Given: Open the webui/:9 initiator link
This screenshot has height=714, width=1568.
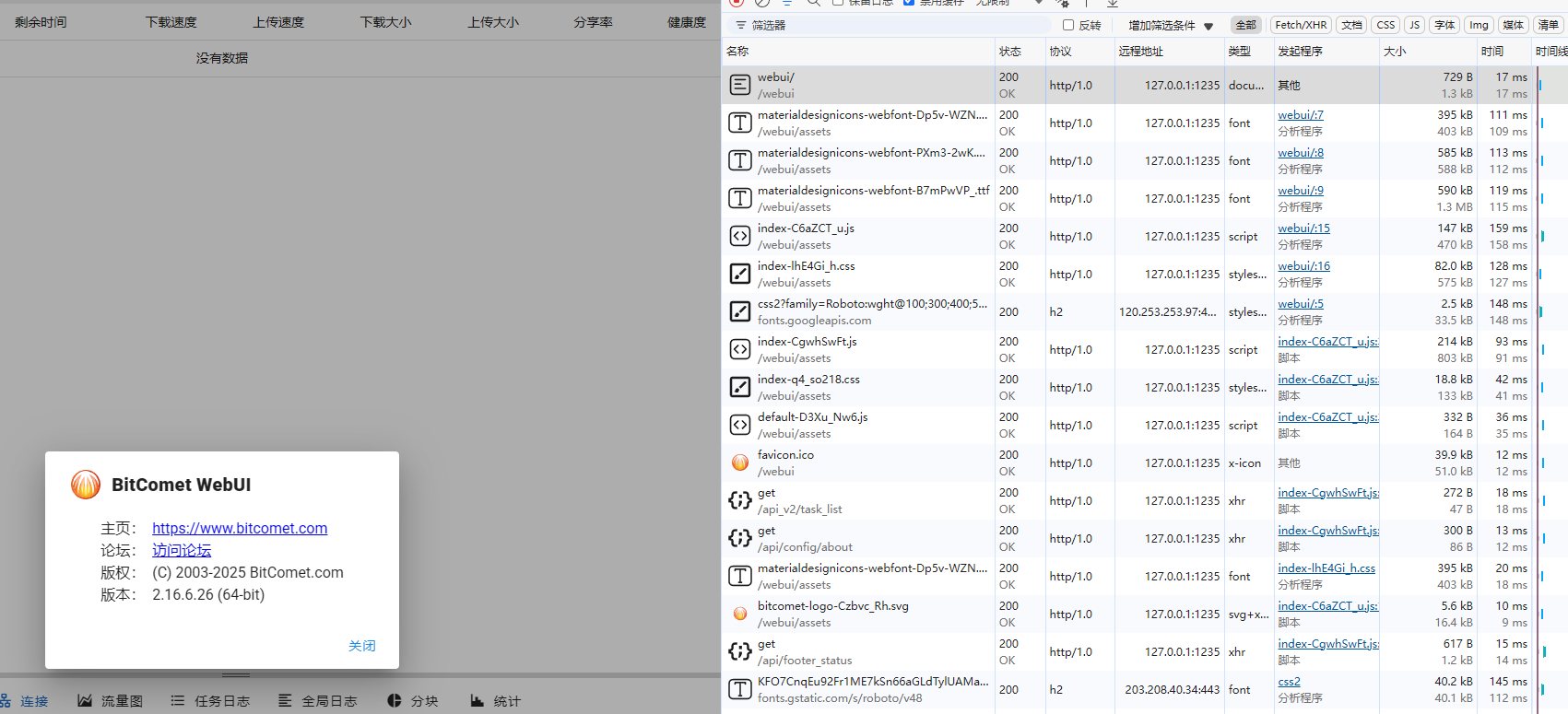Looking at the screenshot, I should pos(1301,191).
